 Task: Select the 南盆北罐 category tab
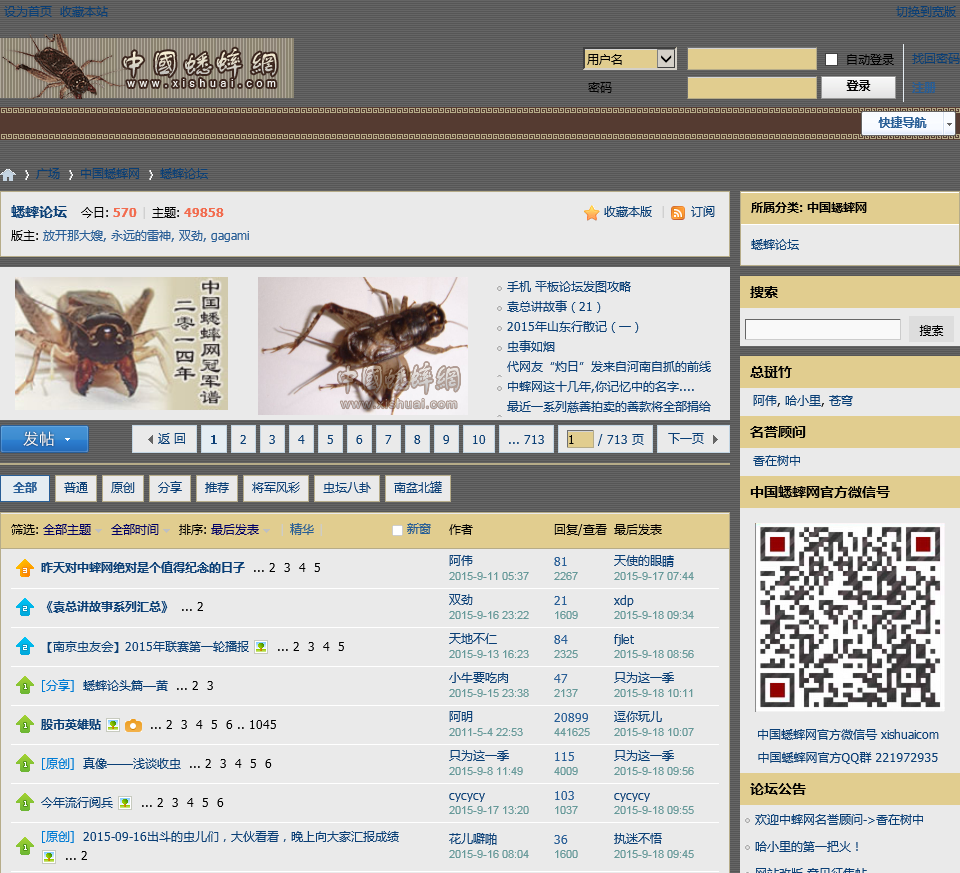pos(418,488)
